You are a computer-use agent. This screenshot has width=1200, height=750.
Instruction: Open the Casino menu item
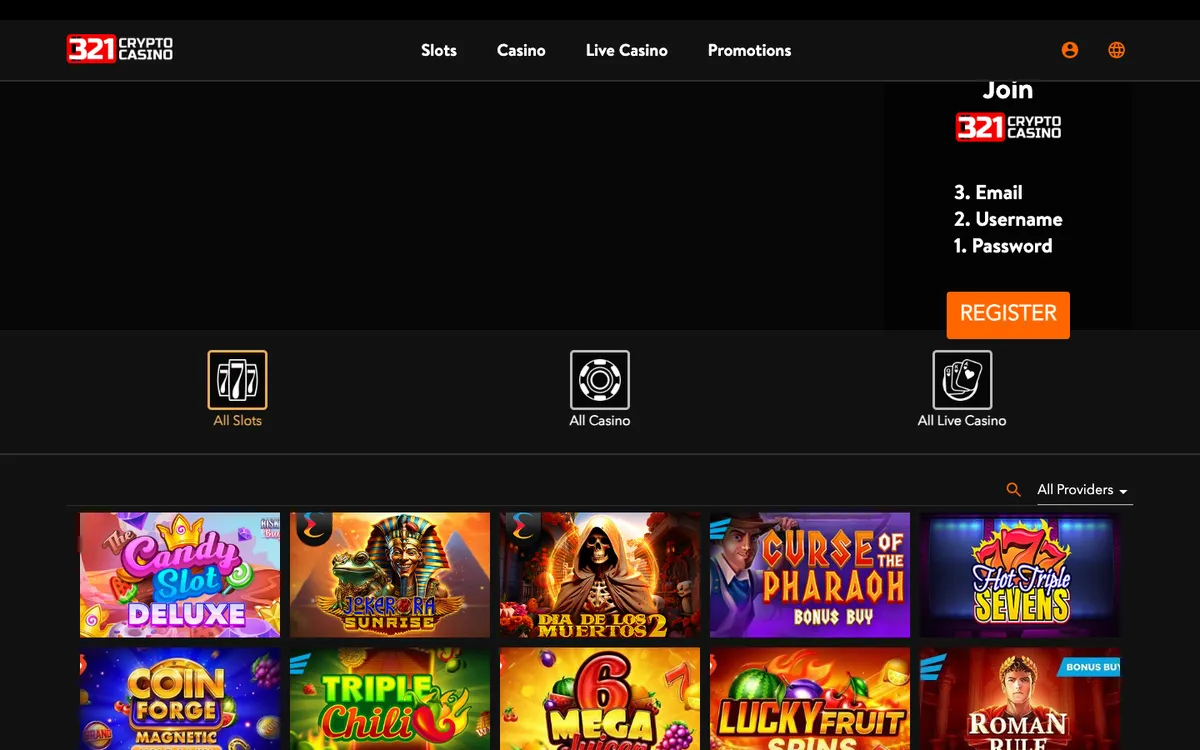click(x=521, y=50)
